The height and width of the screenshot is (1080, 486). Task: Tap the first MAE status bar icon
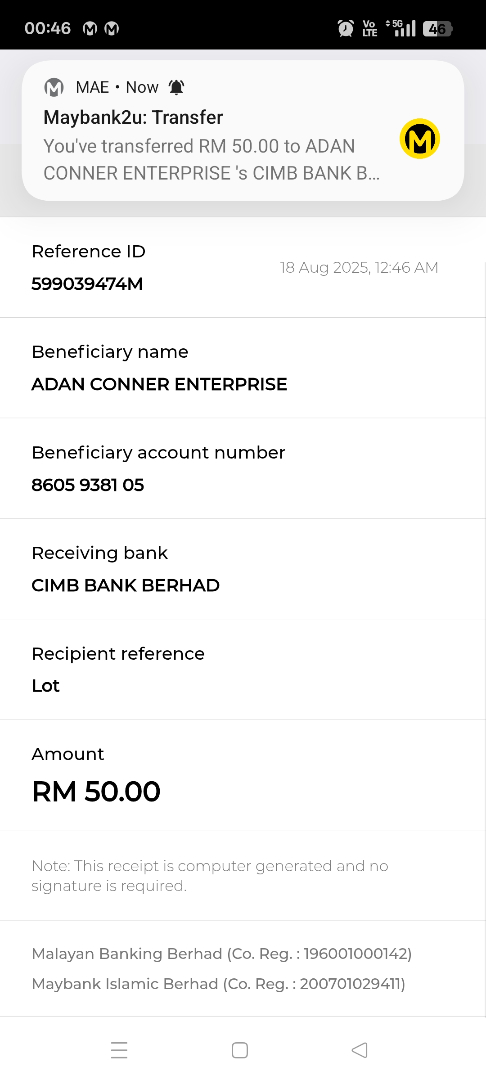(90, 28)
